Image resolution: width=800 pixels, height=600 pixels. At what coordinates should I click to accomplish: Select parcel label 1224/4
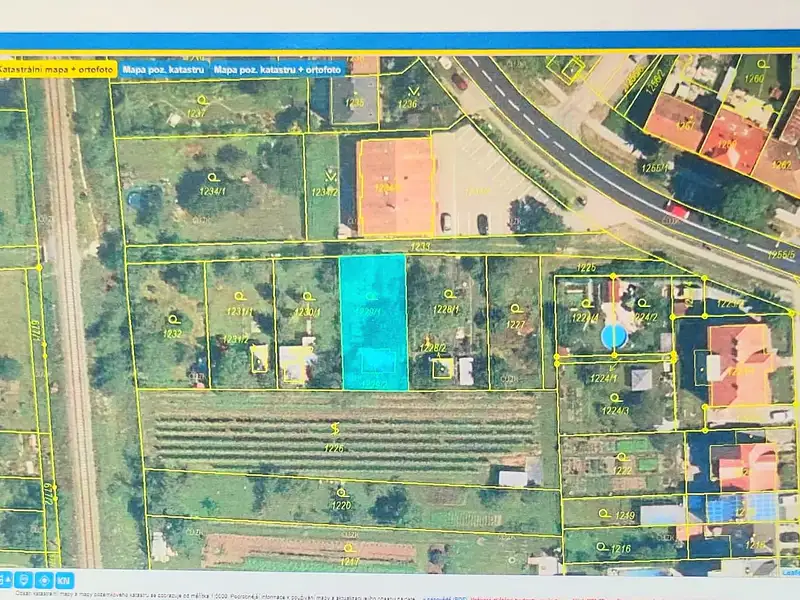point(585,318)
